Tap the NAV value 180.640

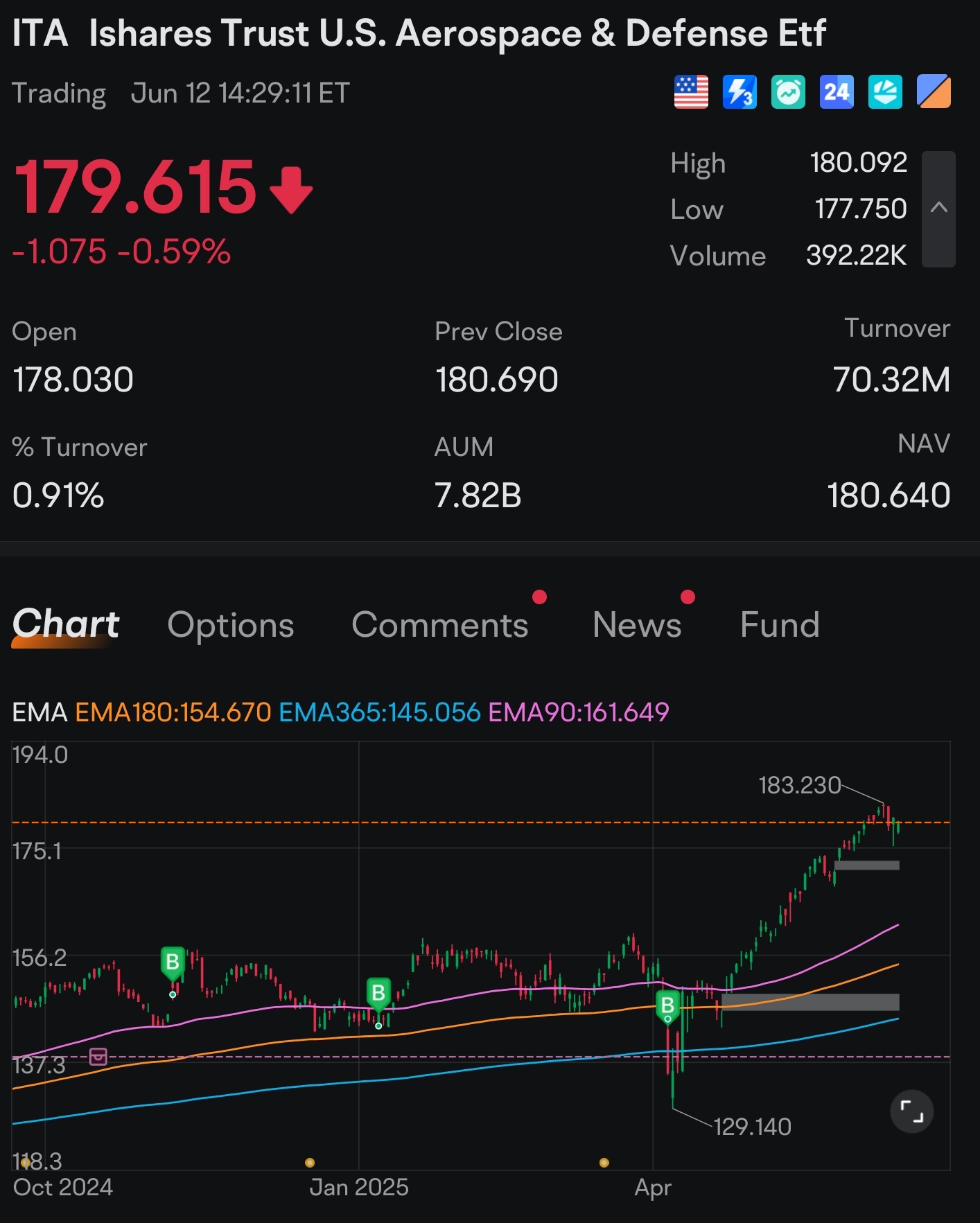(x=889, y=496)
